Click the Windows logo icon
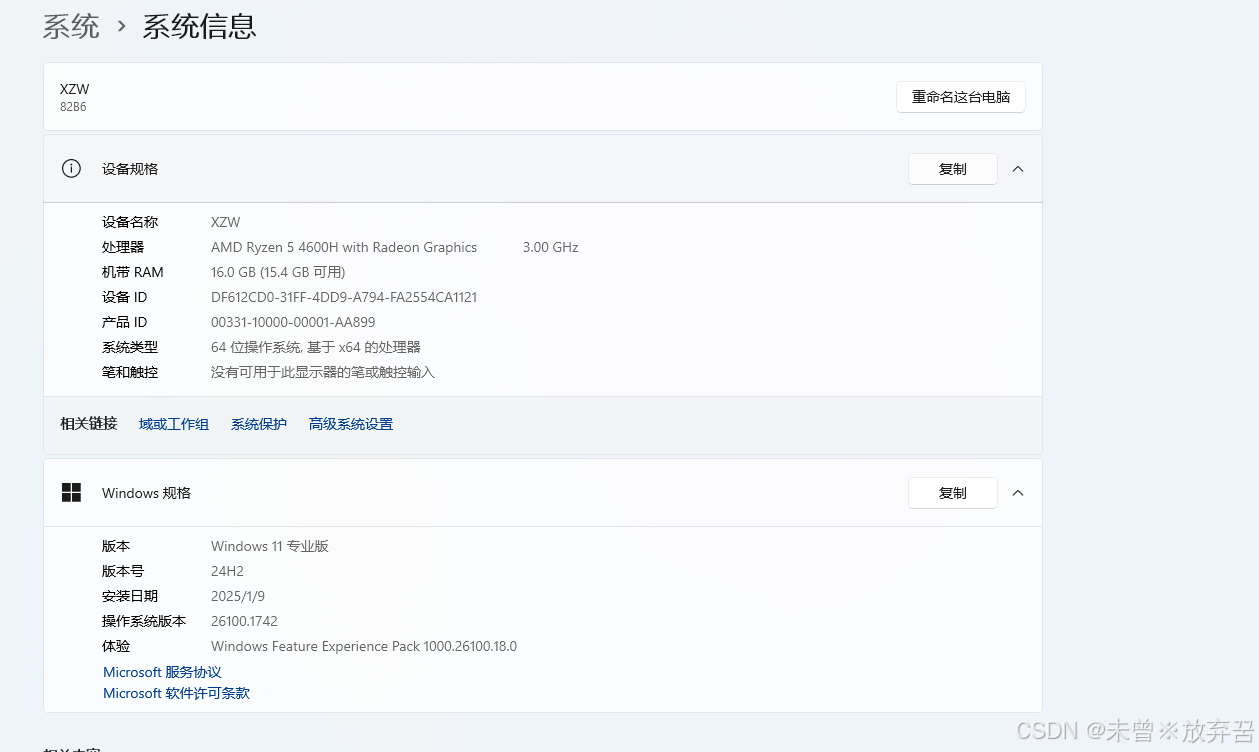Viewport: 1259px width, 752px height. click(71, 492)
